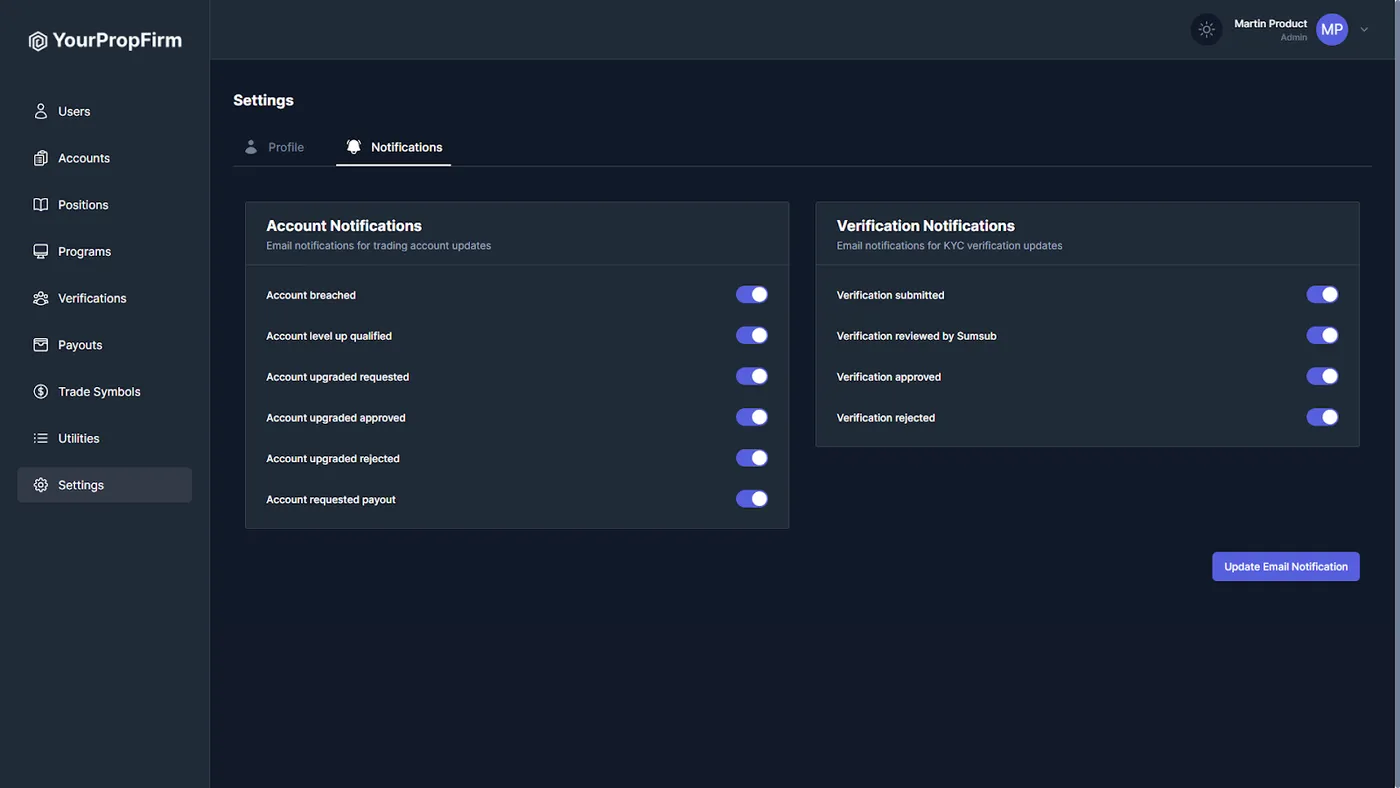Click 'Account requested payout' label
Viewport: 1400px width, 788px height.
point(331,500)
